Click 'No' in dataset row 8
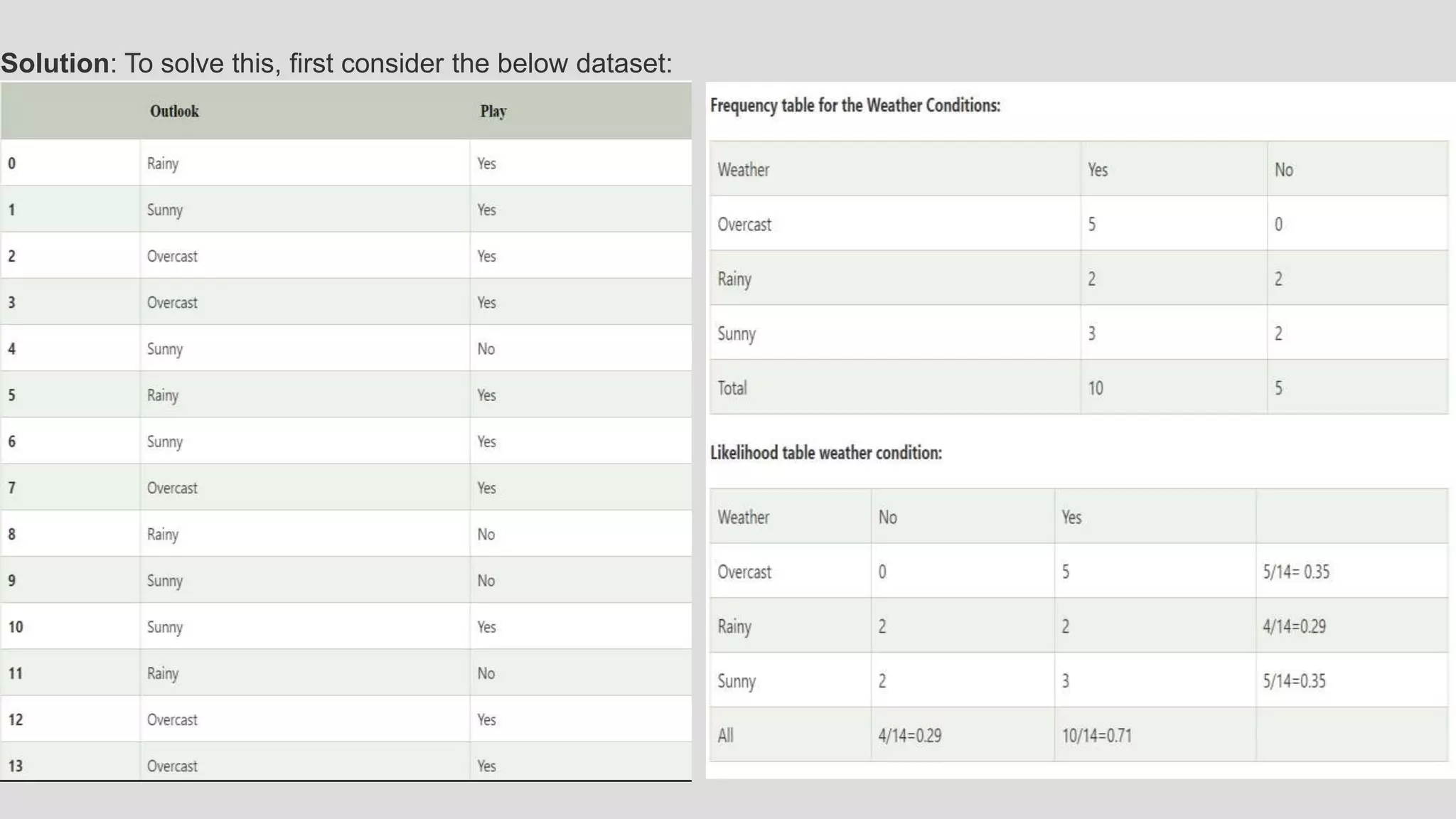This screenshot has width=1456, height=819. (486, 534)
